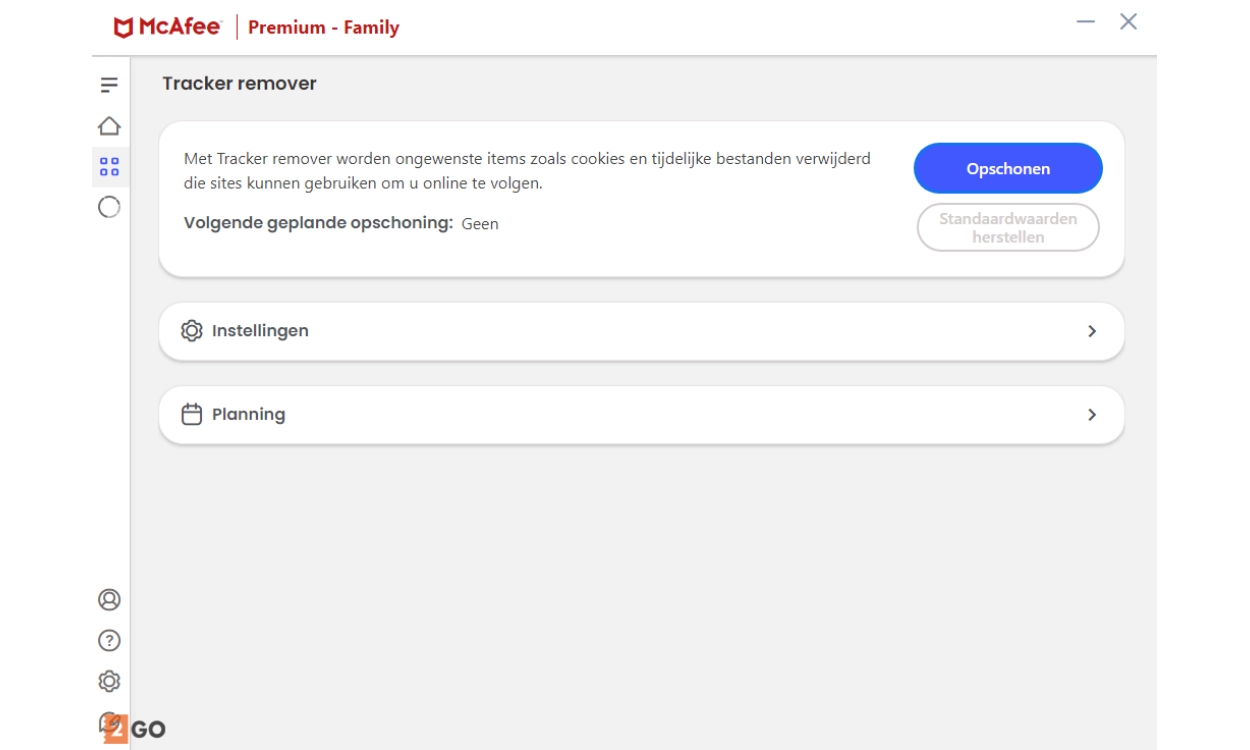The image size is (1250, 750).
Task: Go to the Home dashboard icon
Action: click(109, 126)
